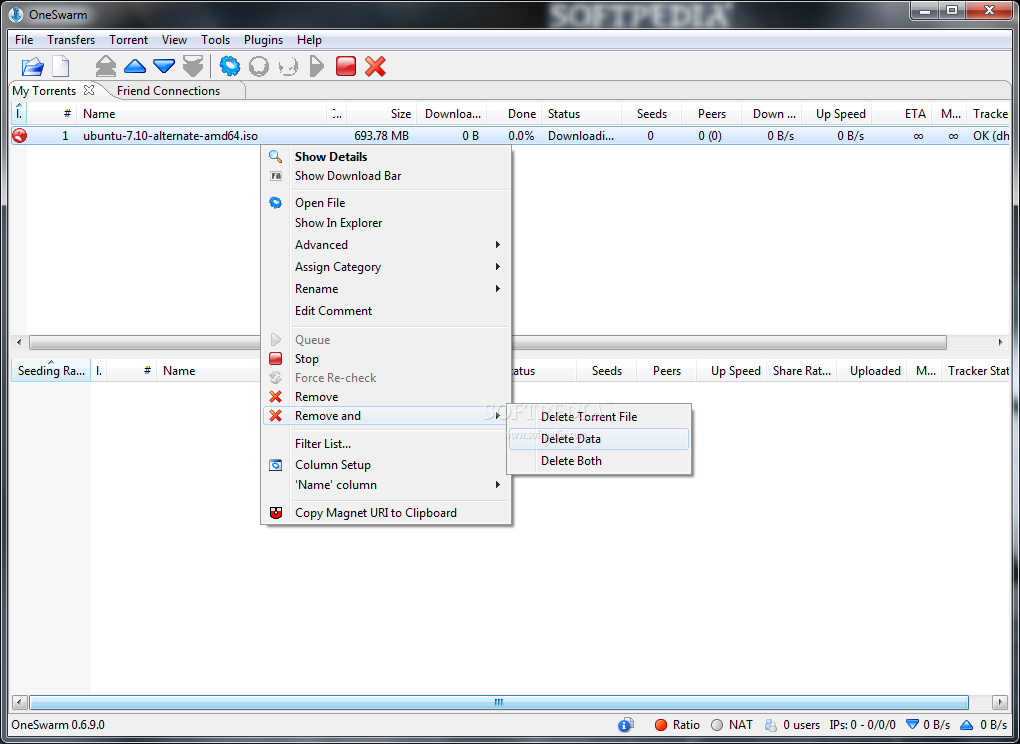The width and height of the screenshot is (1020, 744).
Task: Sort by upper Up Speed column header
Action: pos(837,114)
